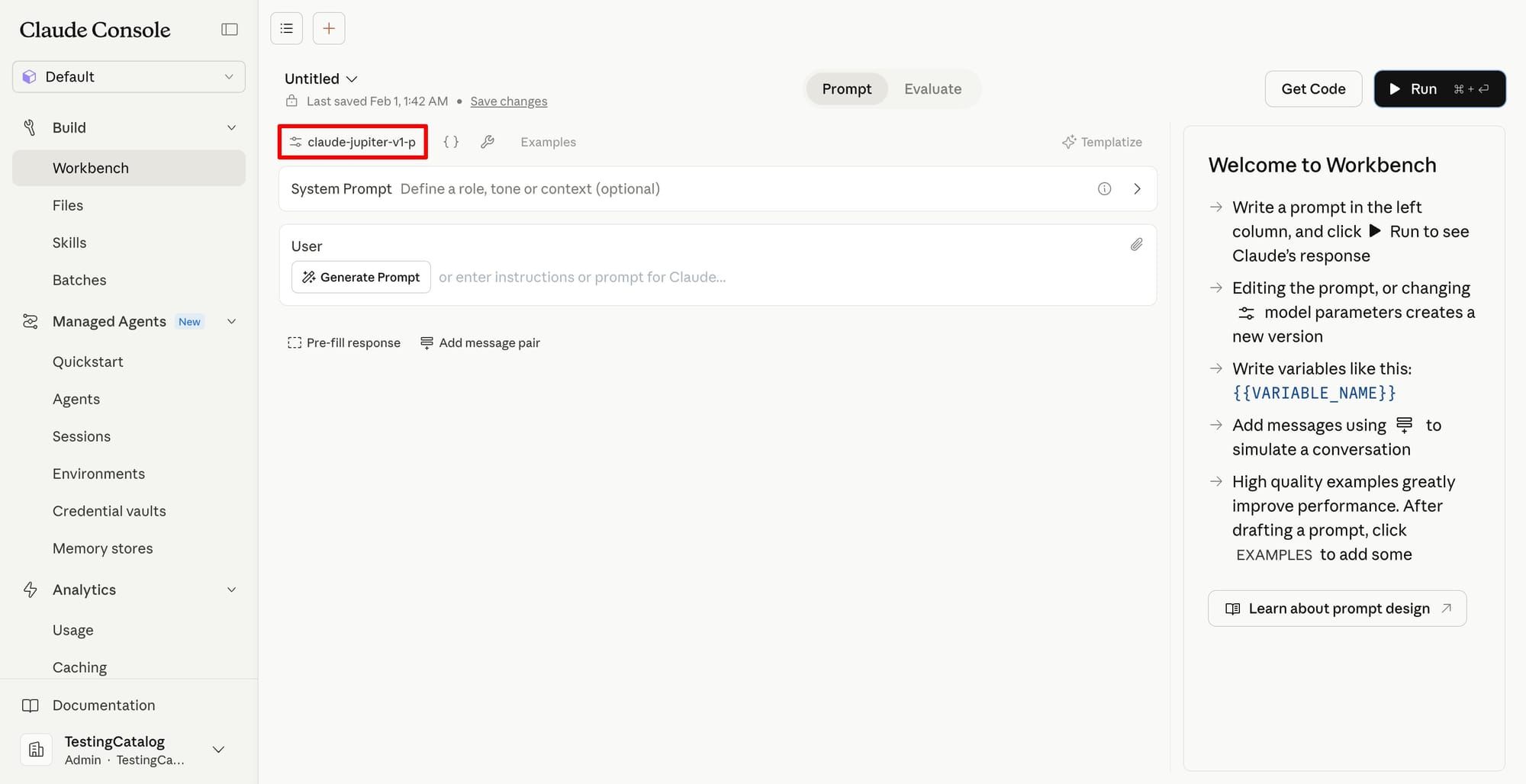Open Credential vaults in the sidebar
The width and height of the screenshot is (1526, 784).
coord(109,511)
